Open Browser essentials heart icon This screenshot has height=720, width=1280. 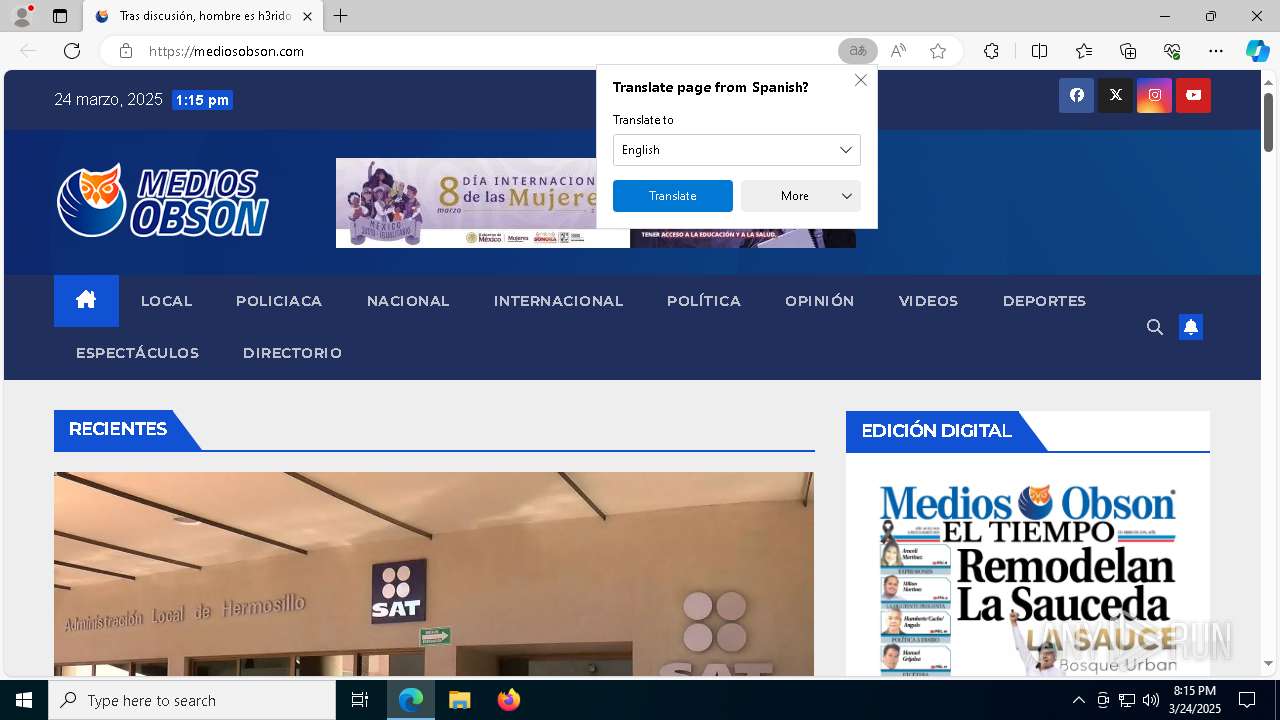pos(1172,51)
